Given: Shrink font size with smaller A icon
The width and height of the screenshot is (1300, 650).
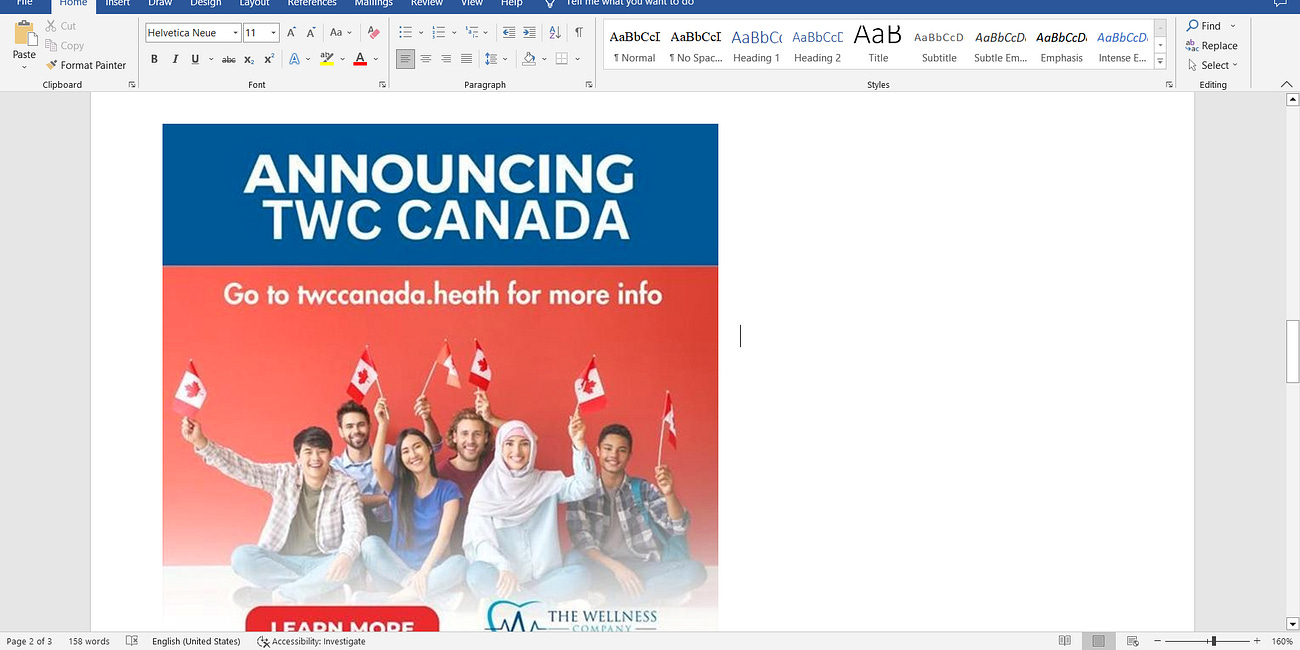Looking at the screenshot, I should 313,33.
